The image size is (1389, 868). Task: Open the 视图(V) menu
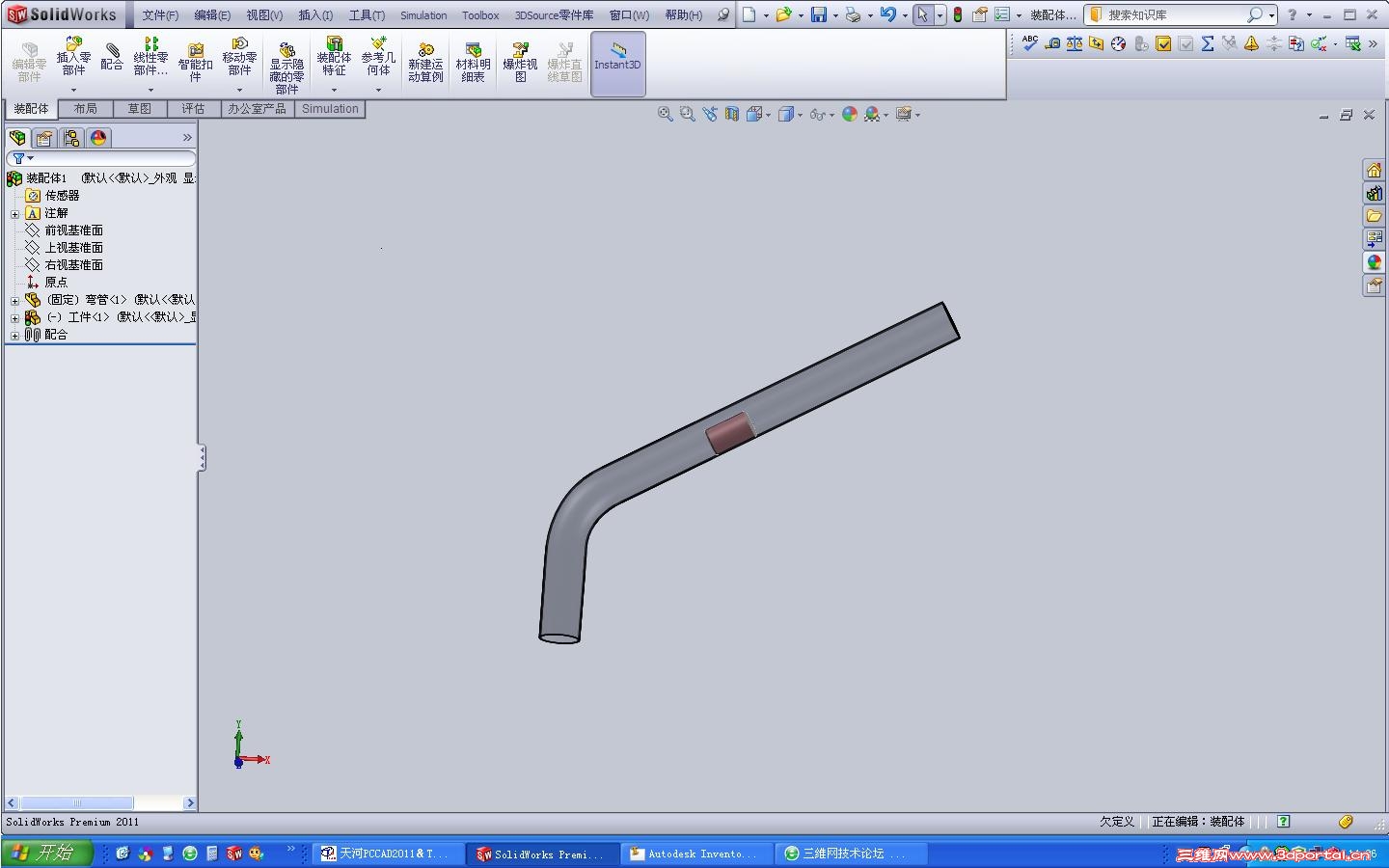pos(264,15)
